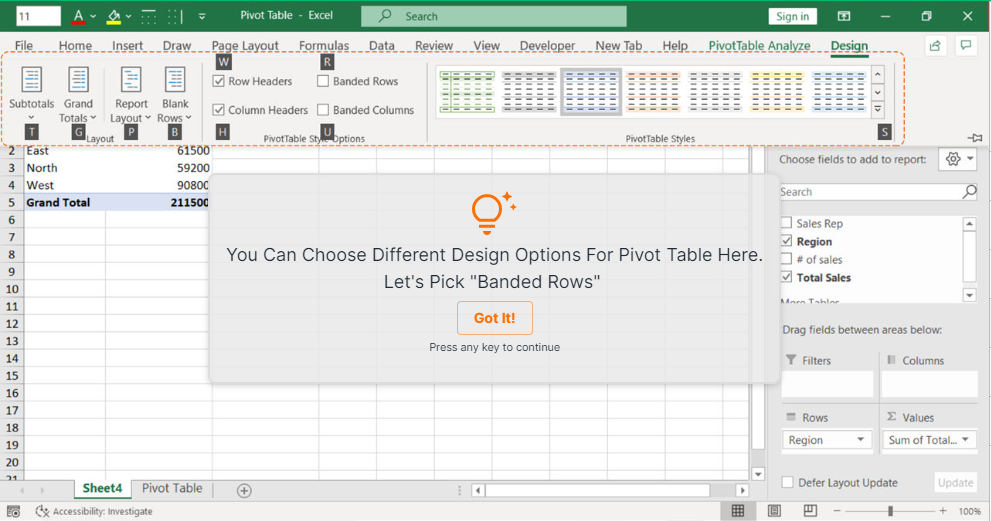
Task: Click the font size box
Action: tap(38, 16)
